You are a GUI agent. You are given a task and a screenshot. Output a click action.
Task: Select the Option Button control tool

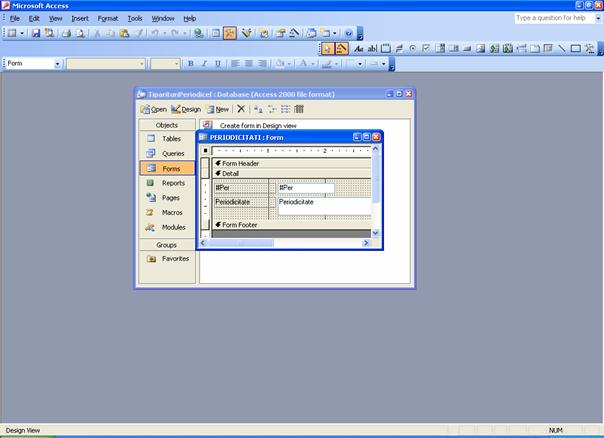(413, 48)
